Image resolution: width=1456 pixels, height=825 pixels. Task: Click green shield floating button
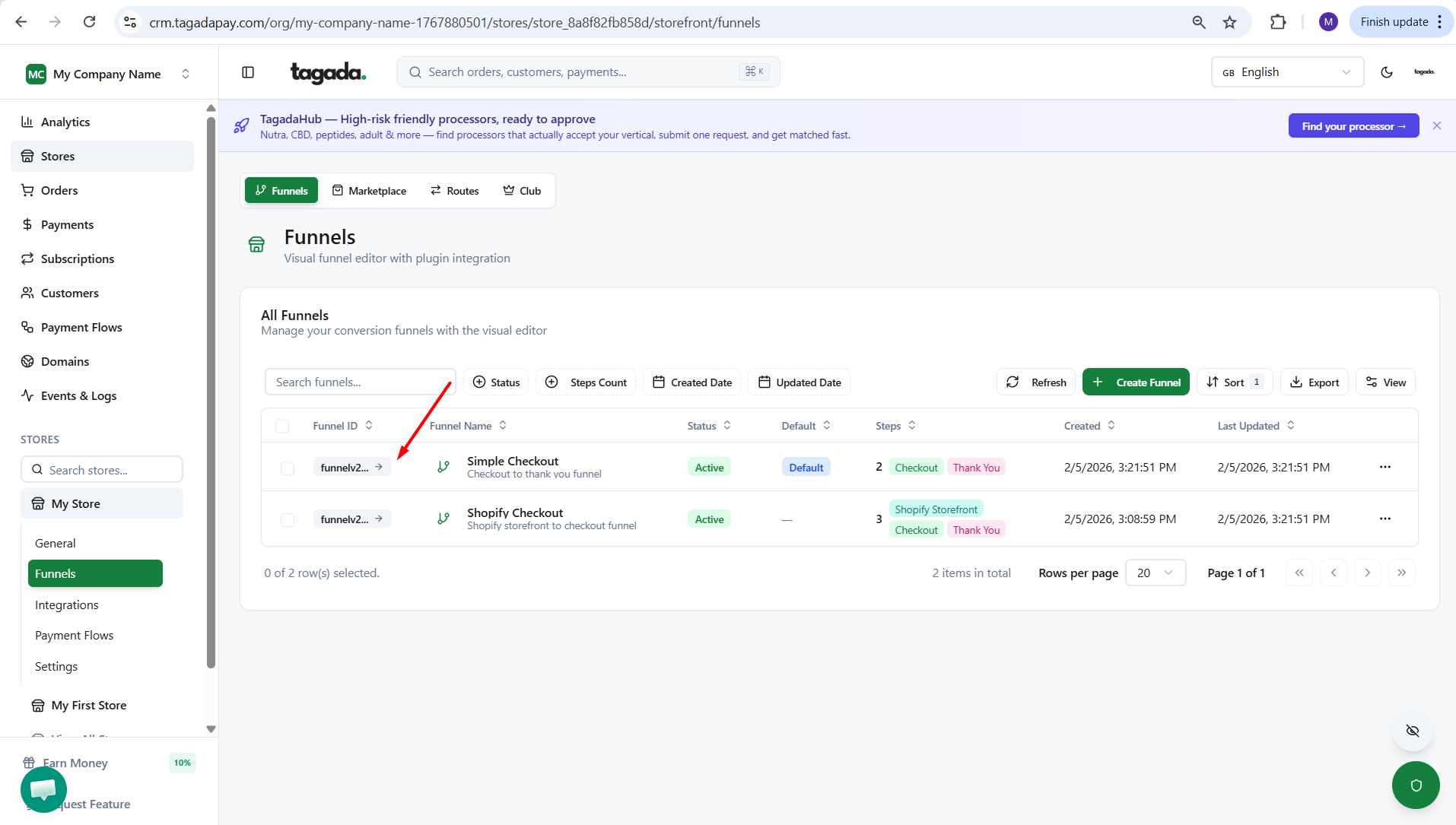pos(1415,785)
